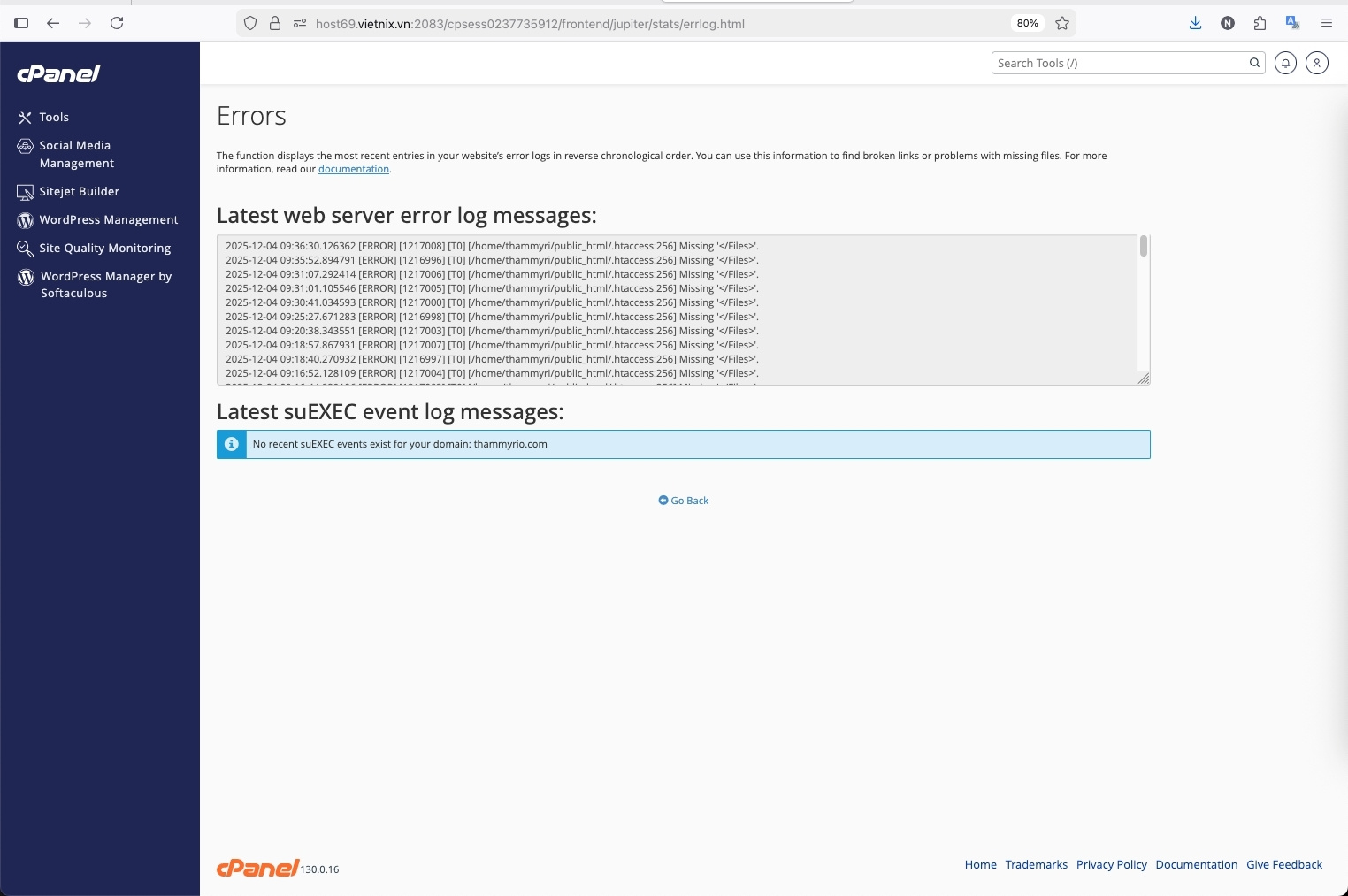Click the Search Tools input field
Screen dimensions: 1348x896
[1119, 63]
